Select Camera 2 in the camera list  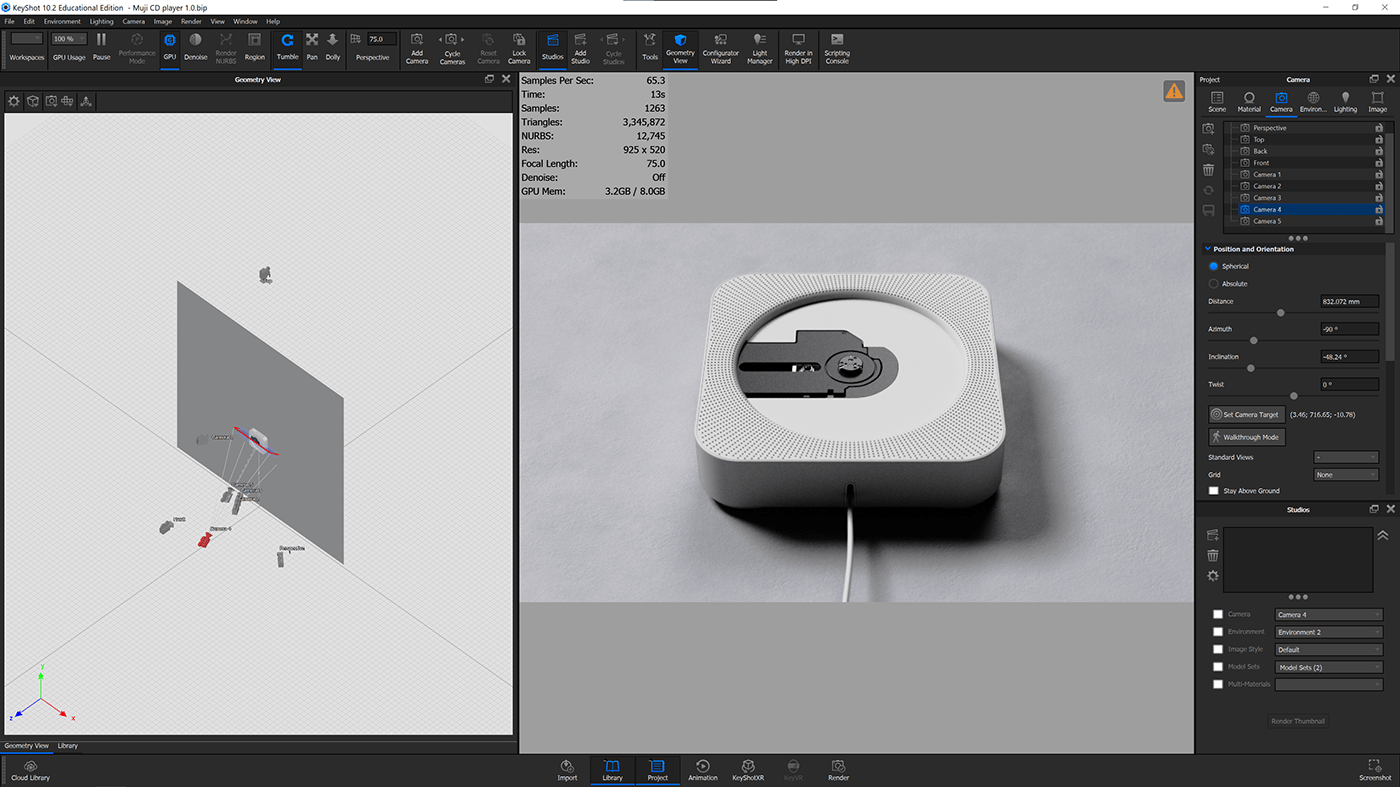coord(1290,185)
